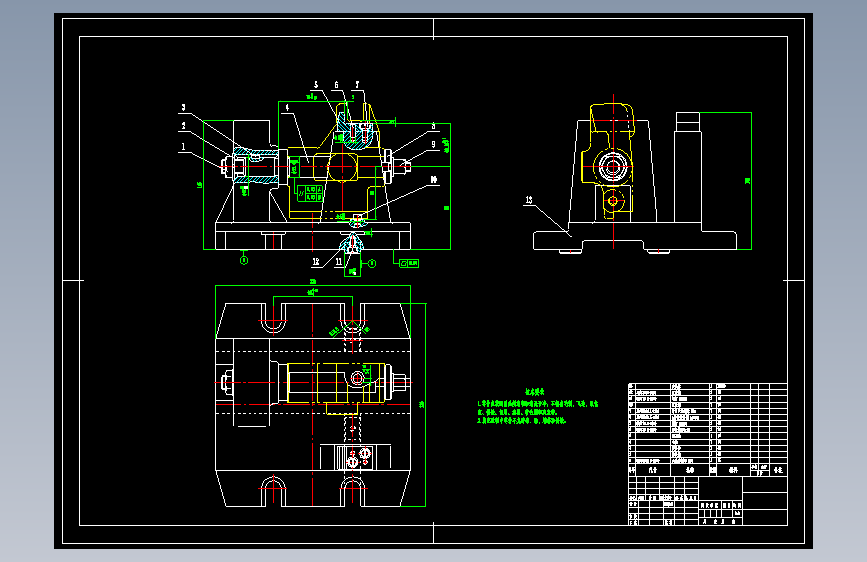Image resolution: width=867 pixels, height=562 pixels.
Task: Click part callout number 7 at top
Action: 357,85
